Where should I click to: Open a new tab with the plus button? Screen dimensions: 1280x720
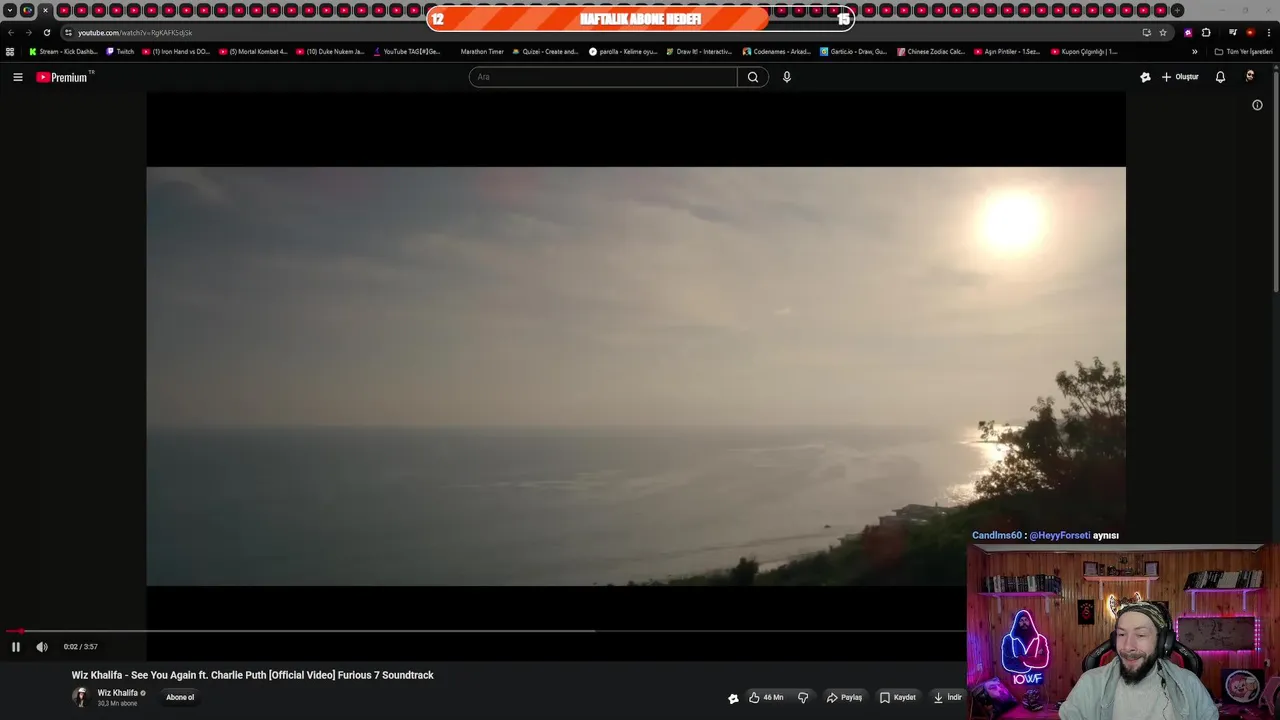[x=1177, y=11]
